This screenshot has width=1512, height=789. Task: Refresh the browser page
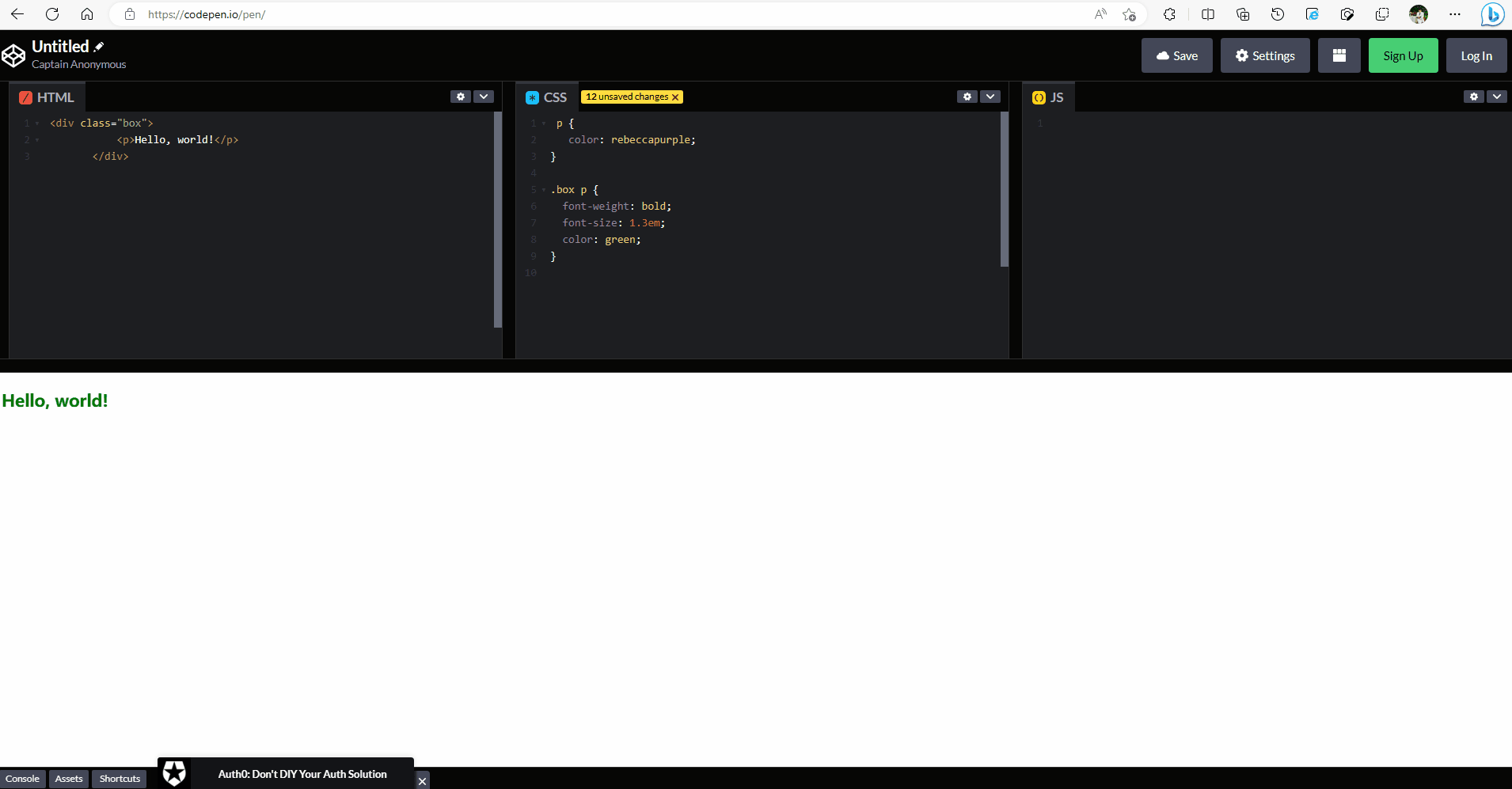(52, 14)
